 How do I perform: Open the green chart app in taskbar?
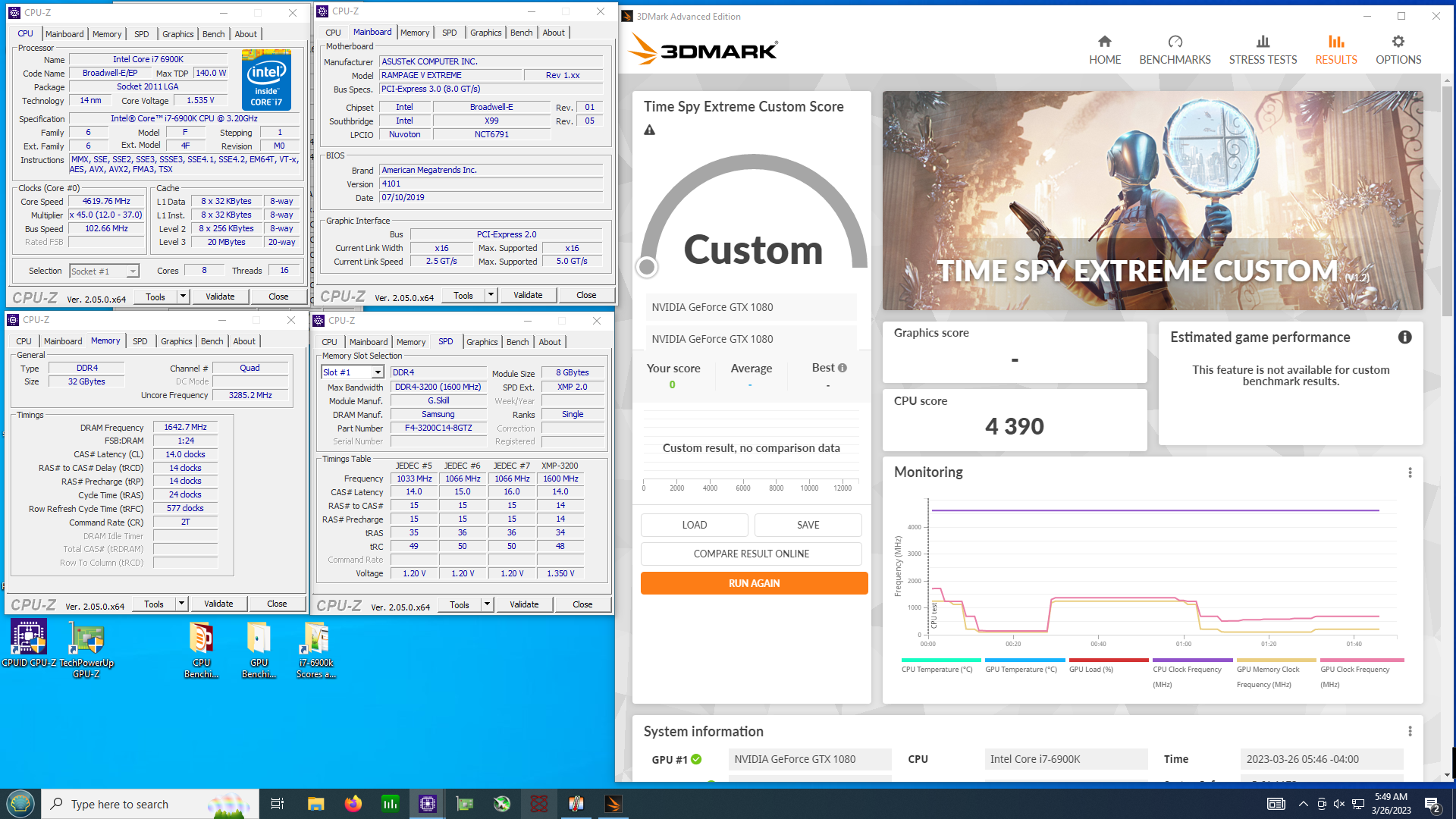[390, 804]
